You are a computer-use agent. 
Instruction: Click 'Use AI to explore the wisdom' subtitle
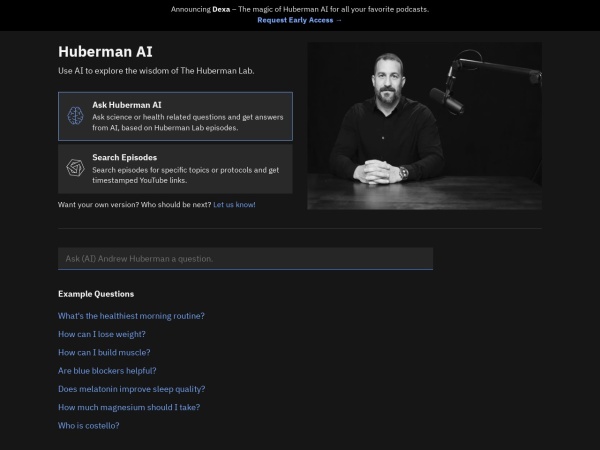(x=156, y=71)
